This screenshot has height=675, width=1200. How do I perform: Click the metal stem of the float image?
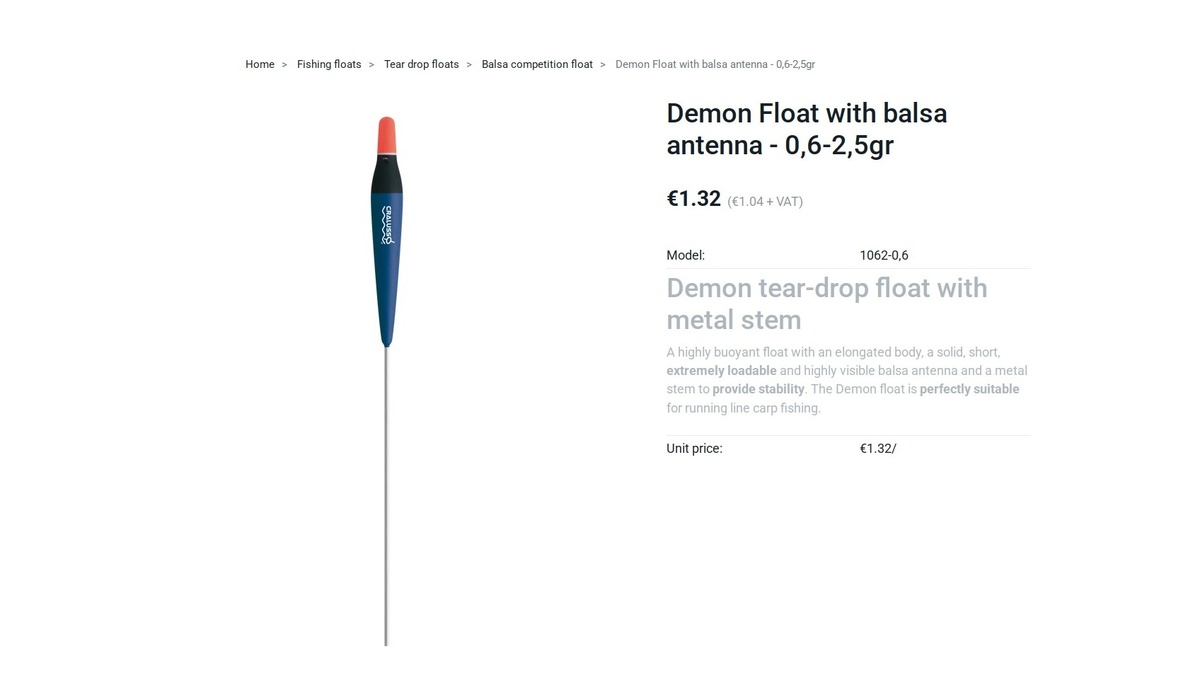tap(386, 495)
